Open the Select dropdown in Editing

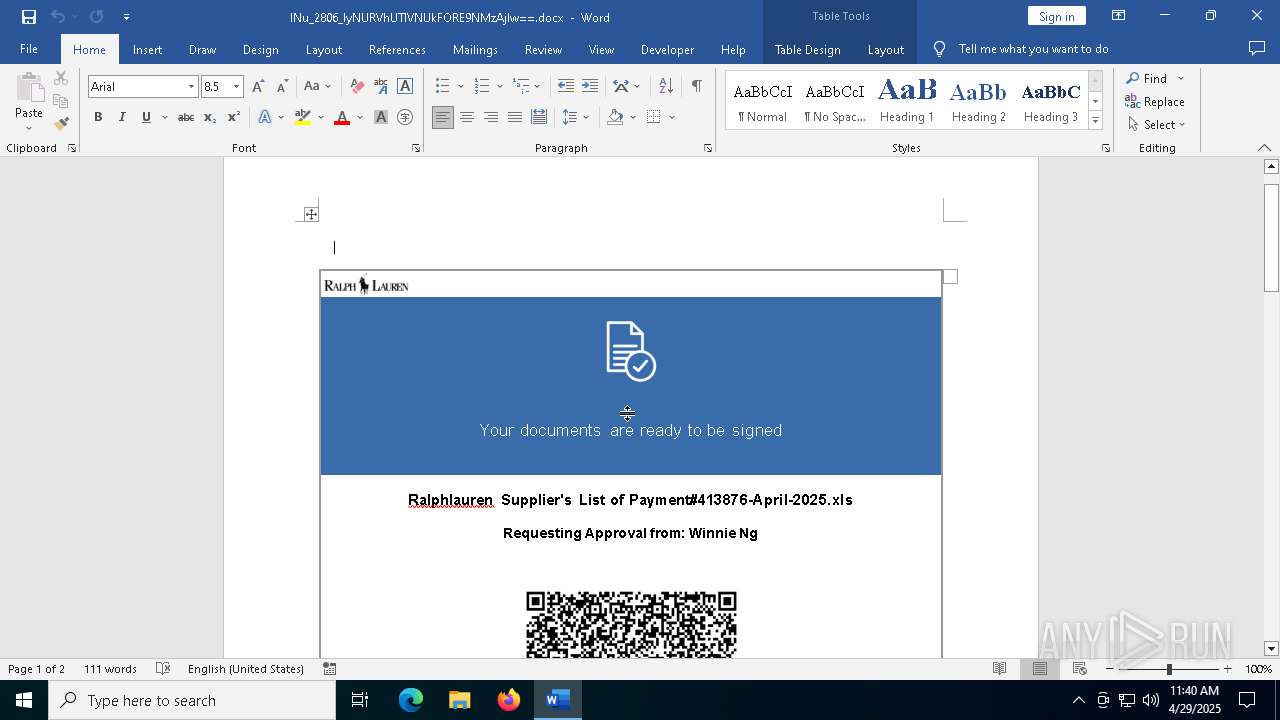1156,125
